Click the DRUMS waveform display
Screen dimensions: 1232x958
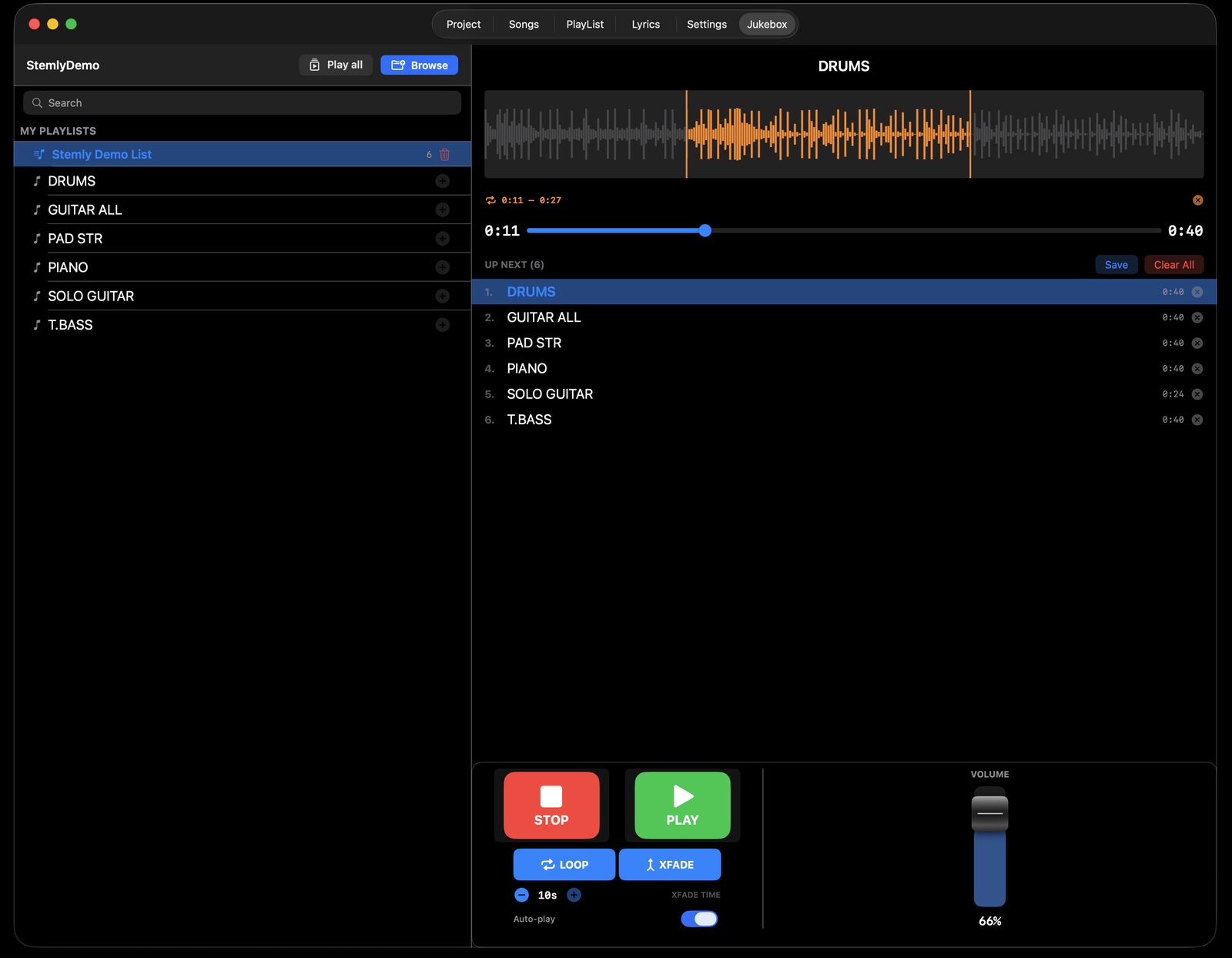point(844,134)
